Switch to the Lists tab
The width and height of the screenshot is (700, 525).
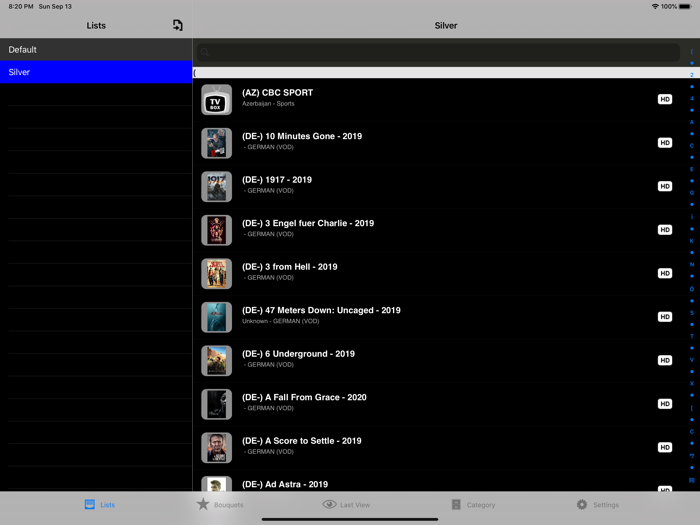[x=100, y=504]
